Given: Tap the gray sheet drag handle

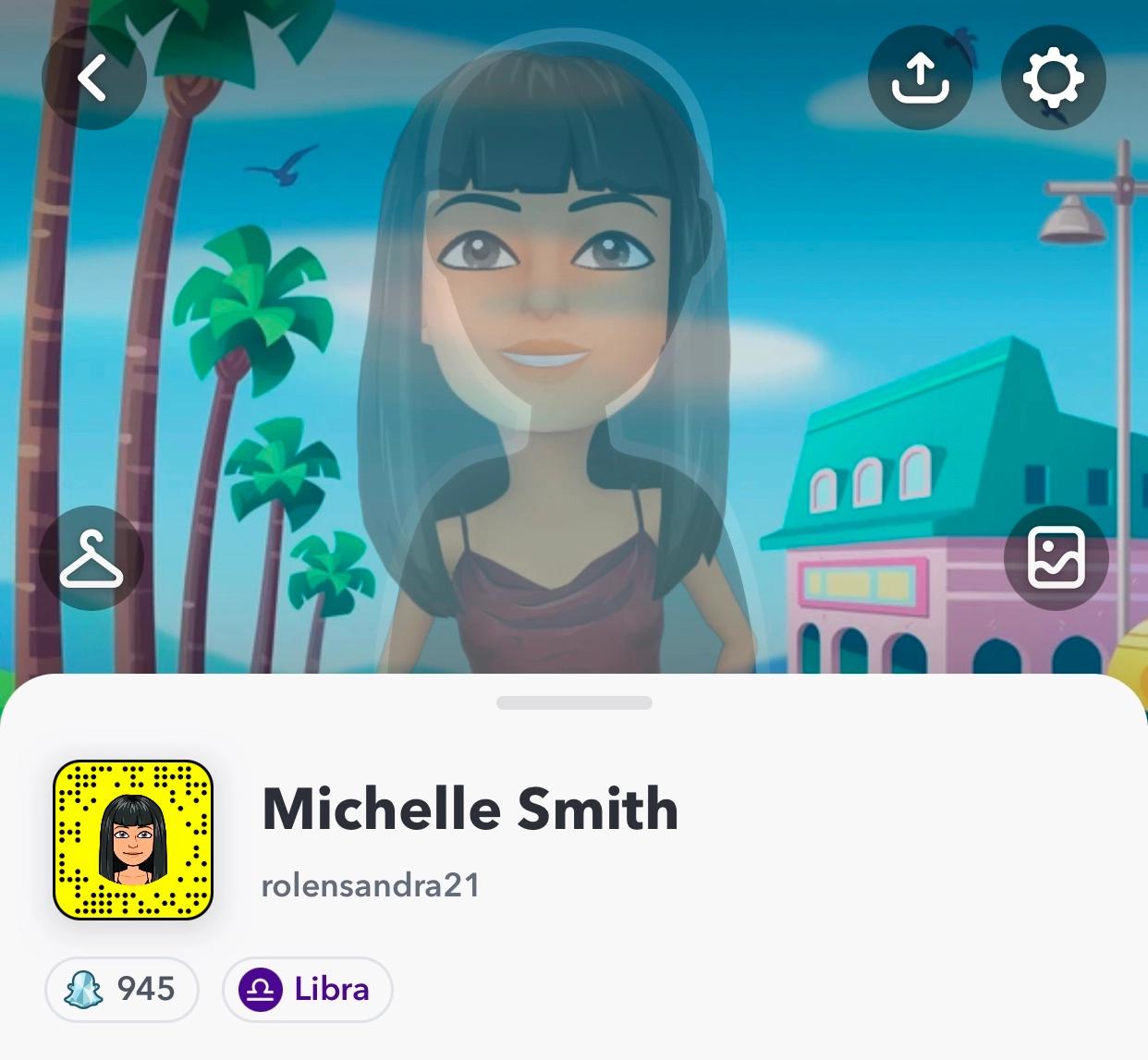Looking at the screenshot, I should tap(574, 702).
